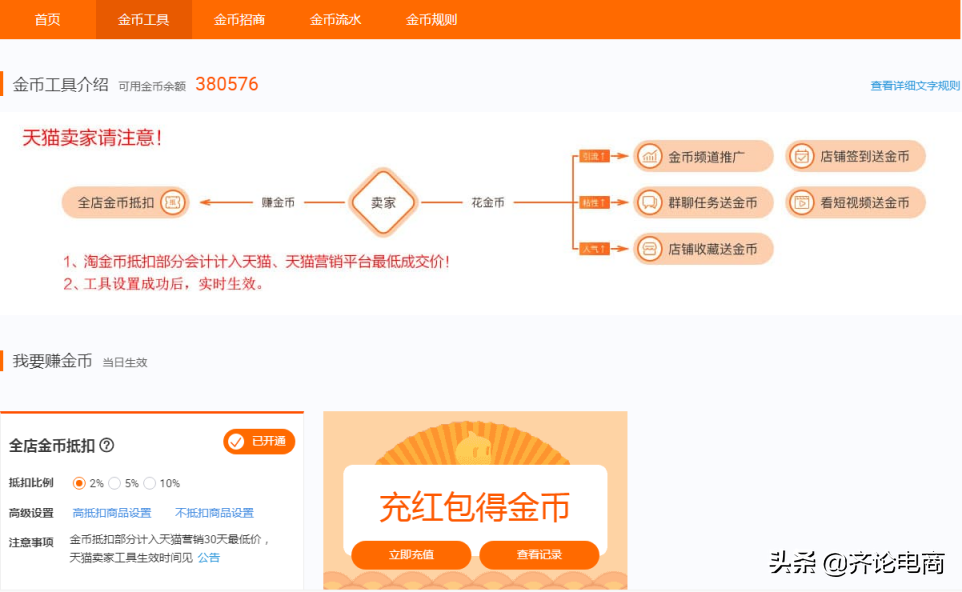Click the 天猫卖家请注意! notice
Screen dimensions: 962x592
(x=92, y=137)
